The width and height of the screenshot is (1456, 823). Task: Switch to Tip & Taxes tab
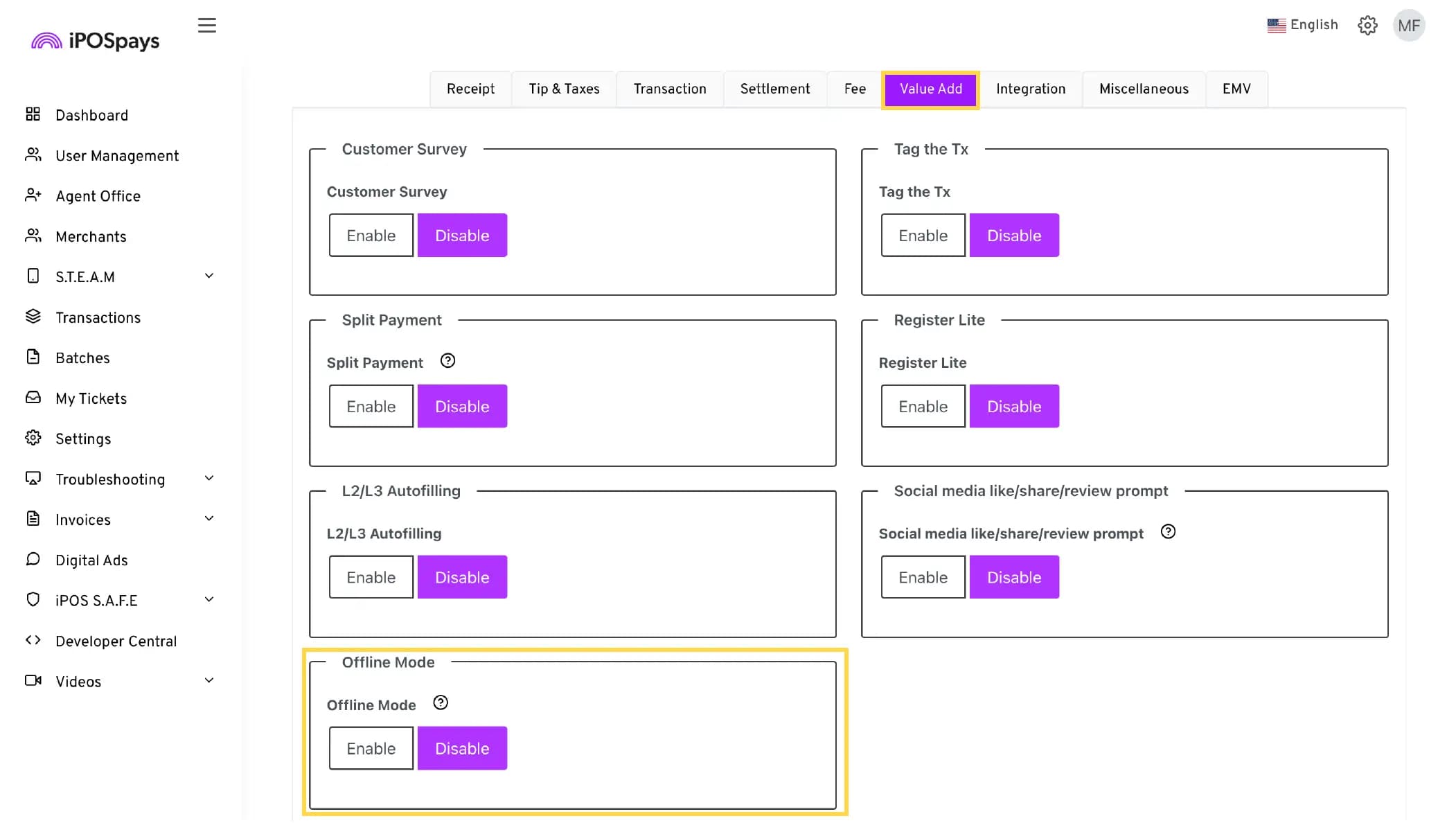pyautogui.click(x=564, y=89)
